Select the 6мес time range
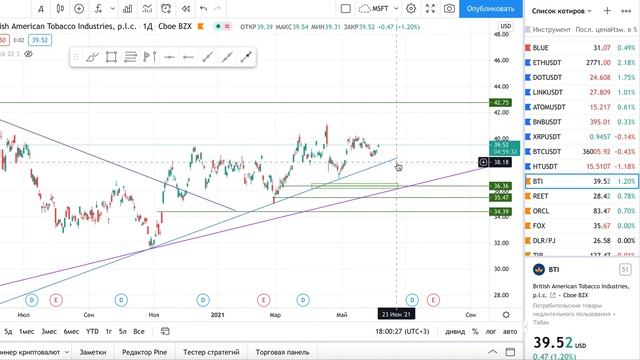The width and height of the screenshot is (640, 360). click(x=71, y=331)
